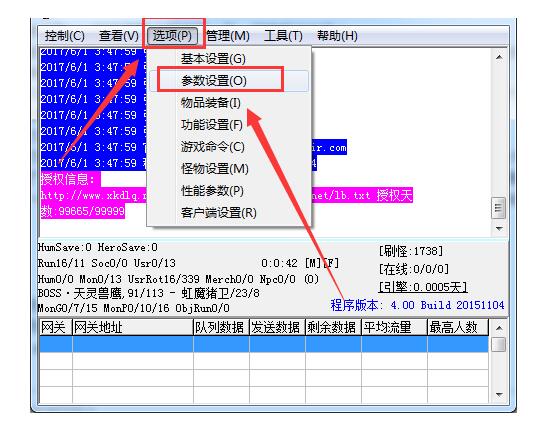Click the 最高人数 column header
The image size is (548, 423).
coord(458,328)
